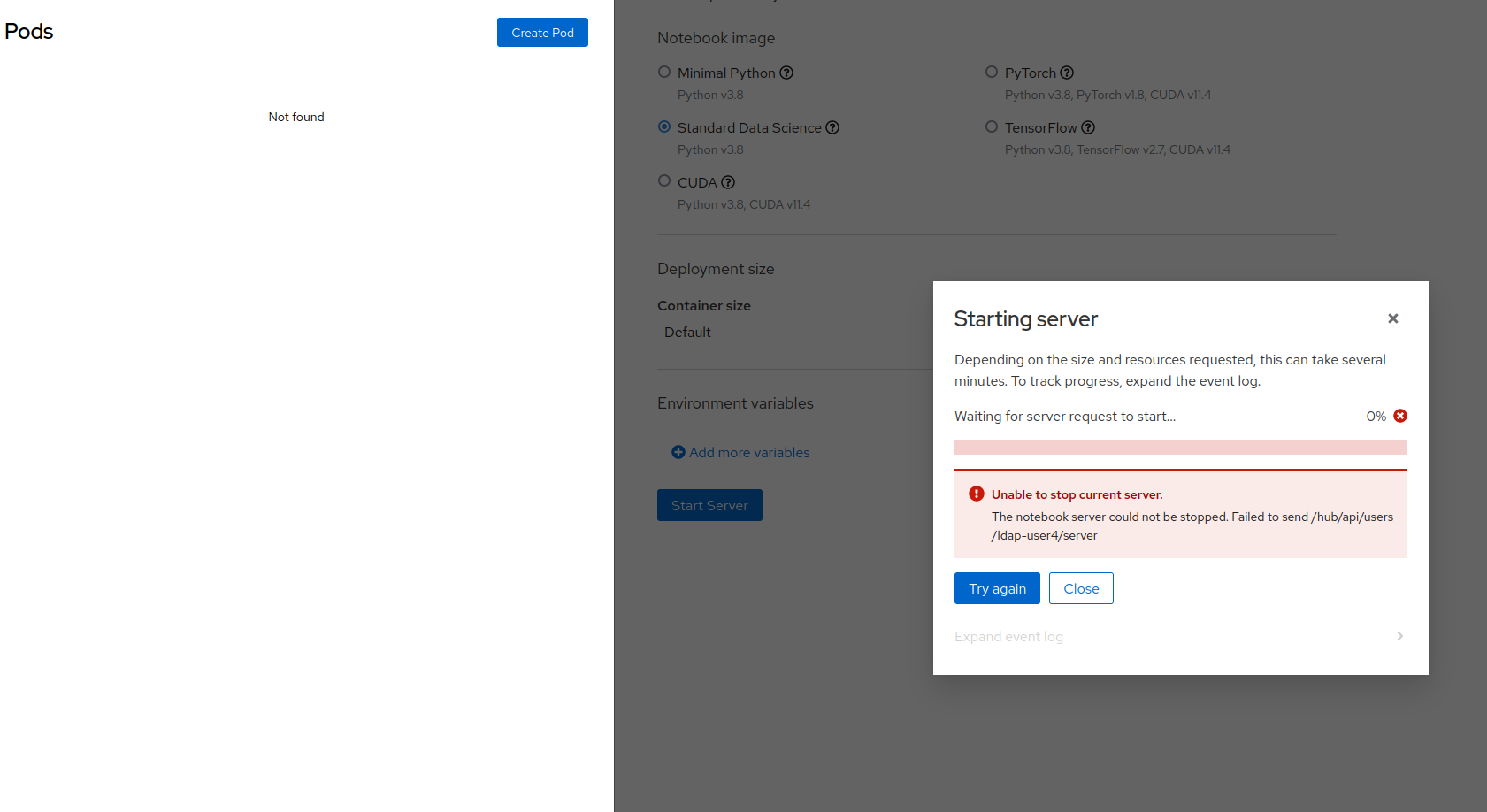Click the Minimal Python help icon
Screen dimensions: 1487x812
786,73
